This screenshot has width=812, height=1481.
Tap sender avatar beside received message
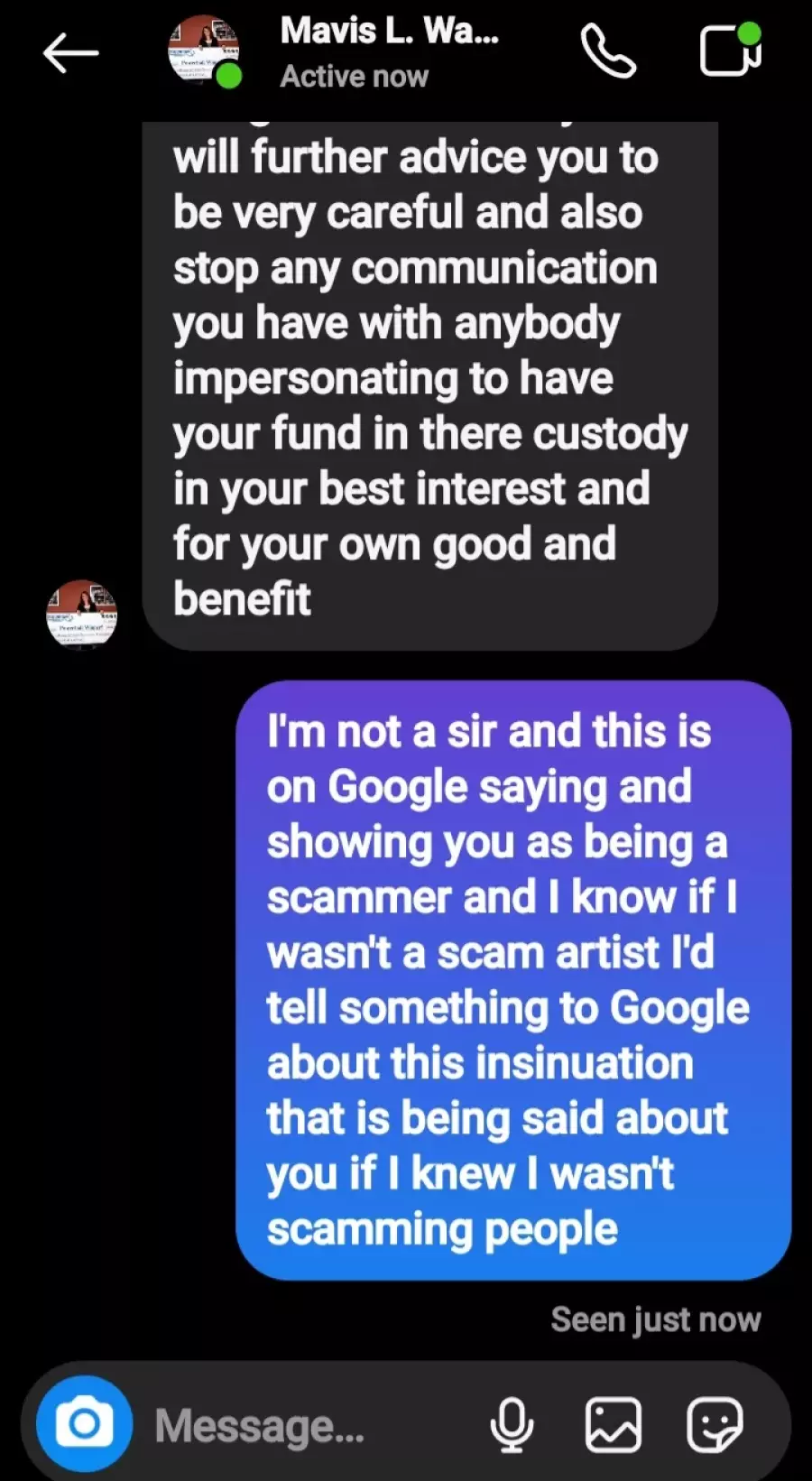coord(82,615)
